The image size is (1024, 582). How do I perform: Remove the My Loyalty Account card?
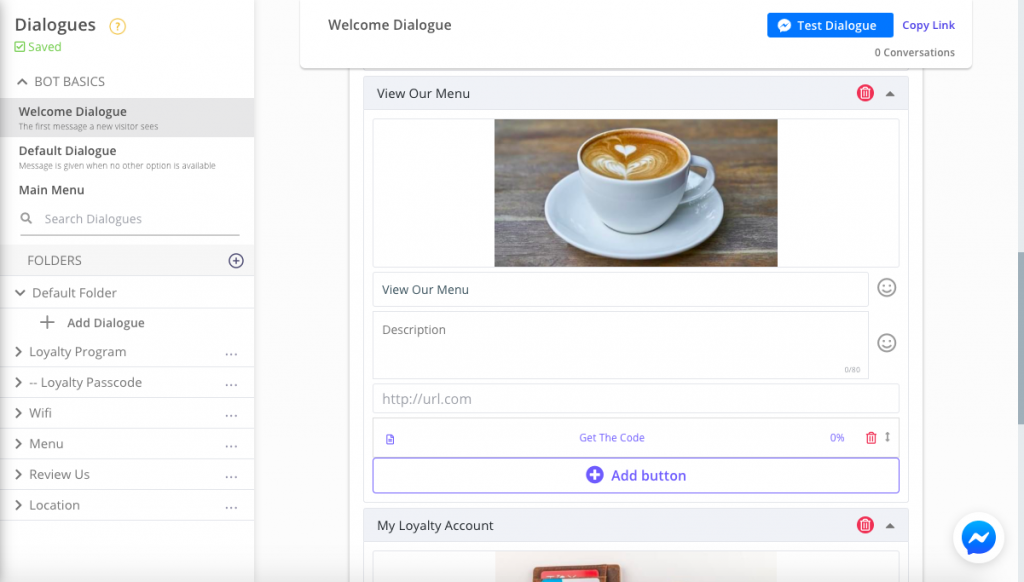[865, 525]
